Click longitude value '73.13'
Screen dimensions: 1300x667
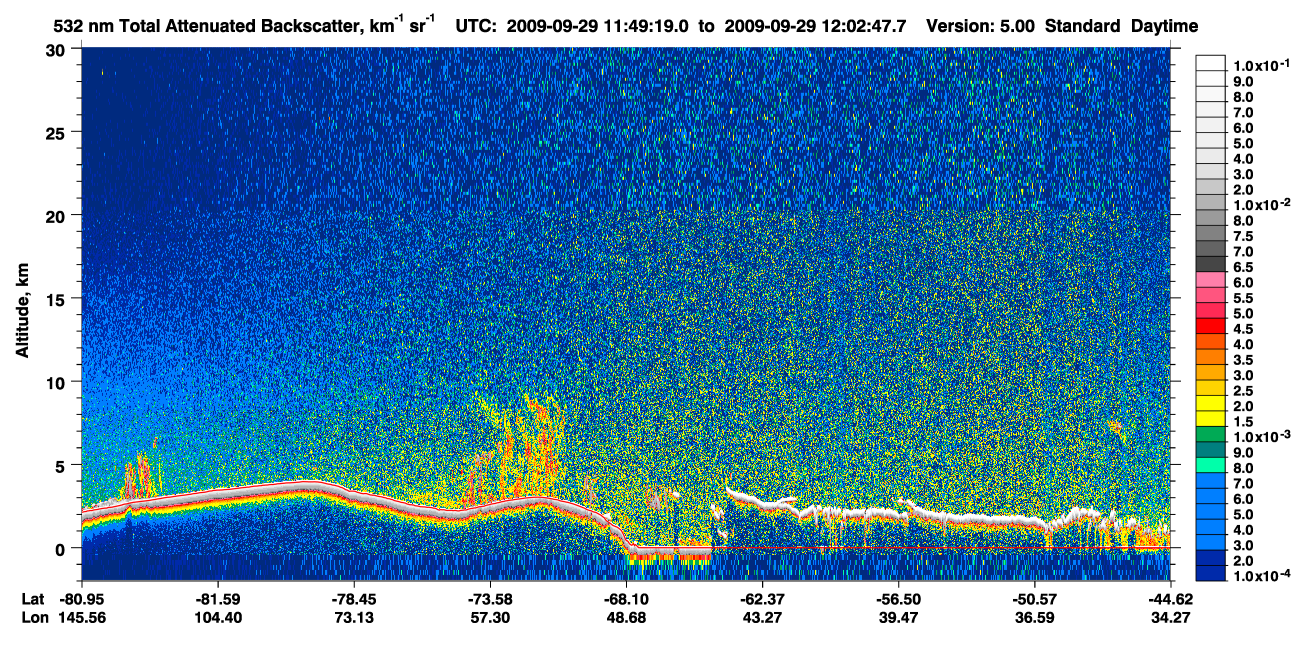point(354,618)
